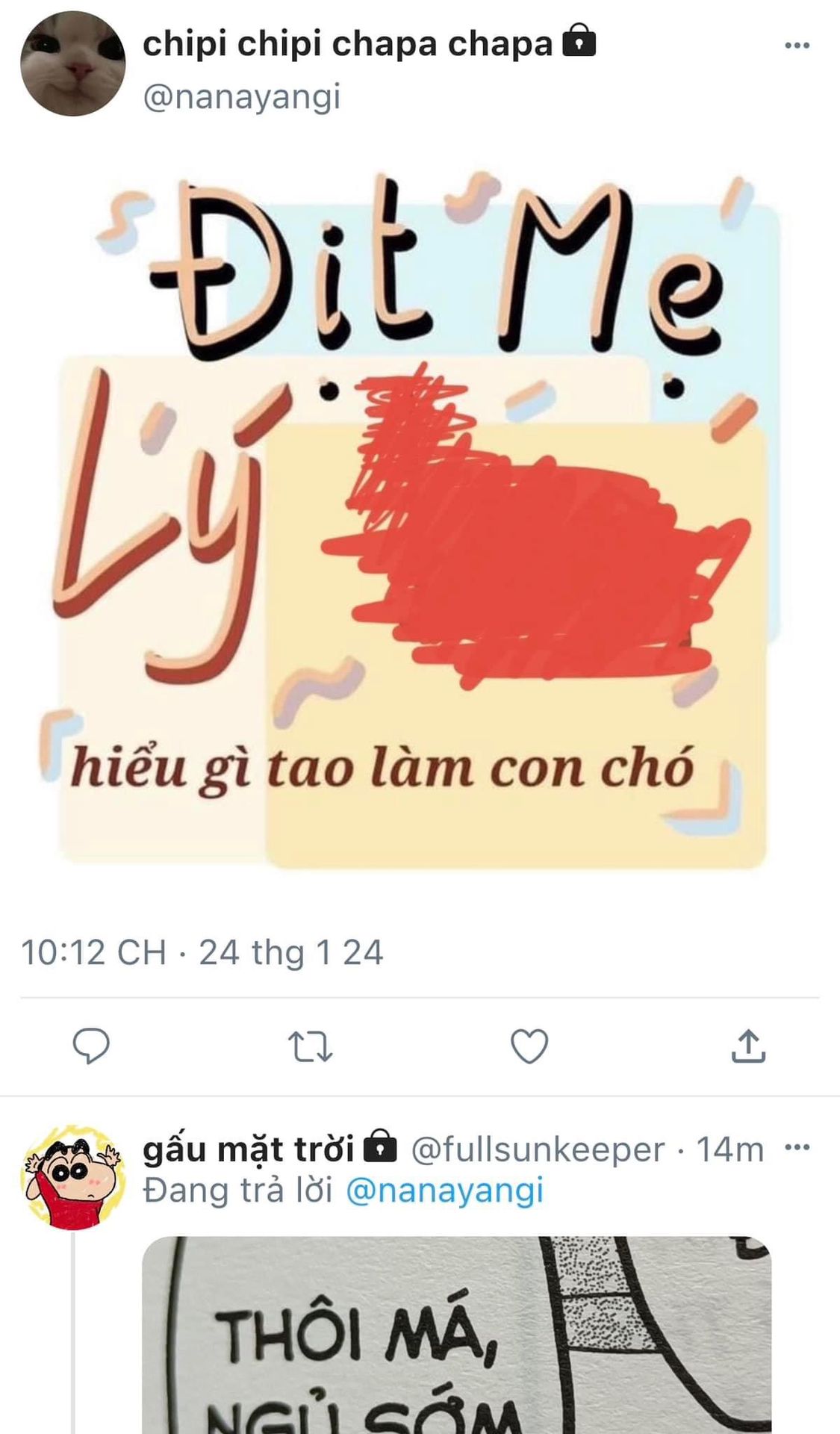Open the share upload icon

748,1046
